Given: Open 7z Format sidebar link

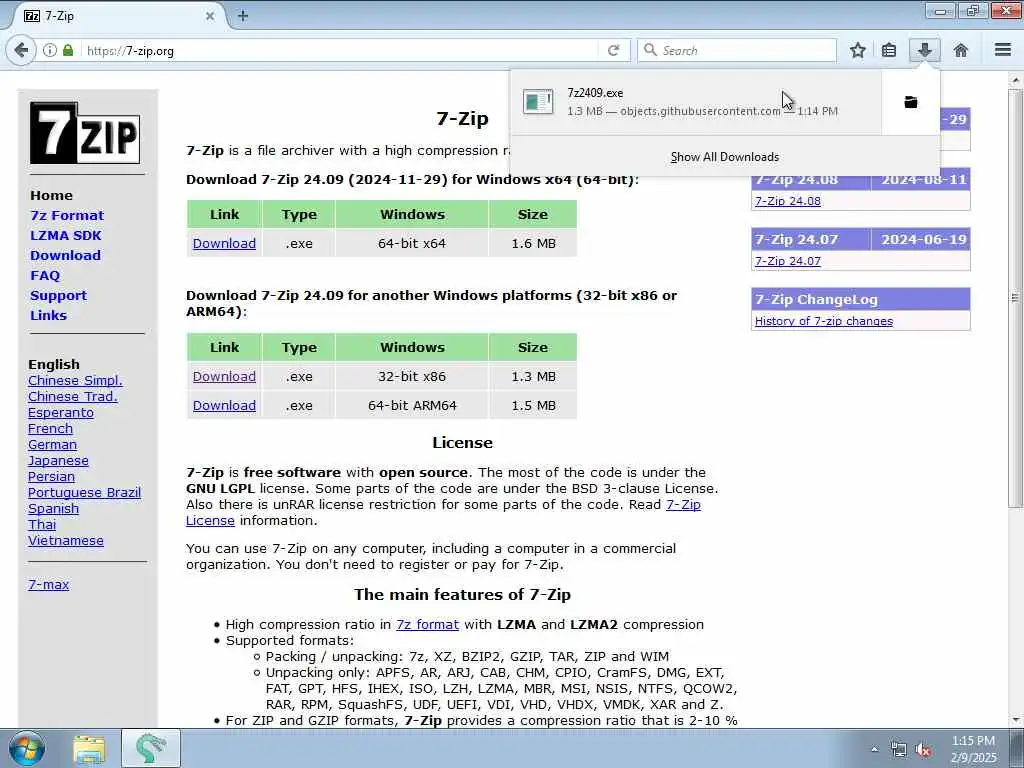Looking at the screenshot, I should click(x=67, y=216).
